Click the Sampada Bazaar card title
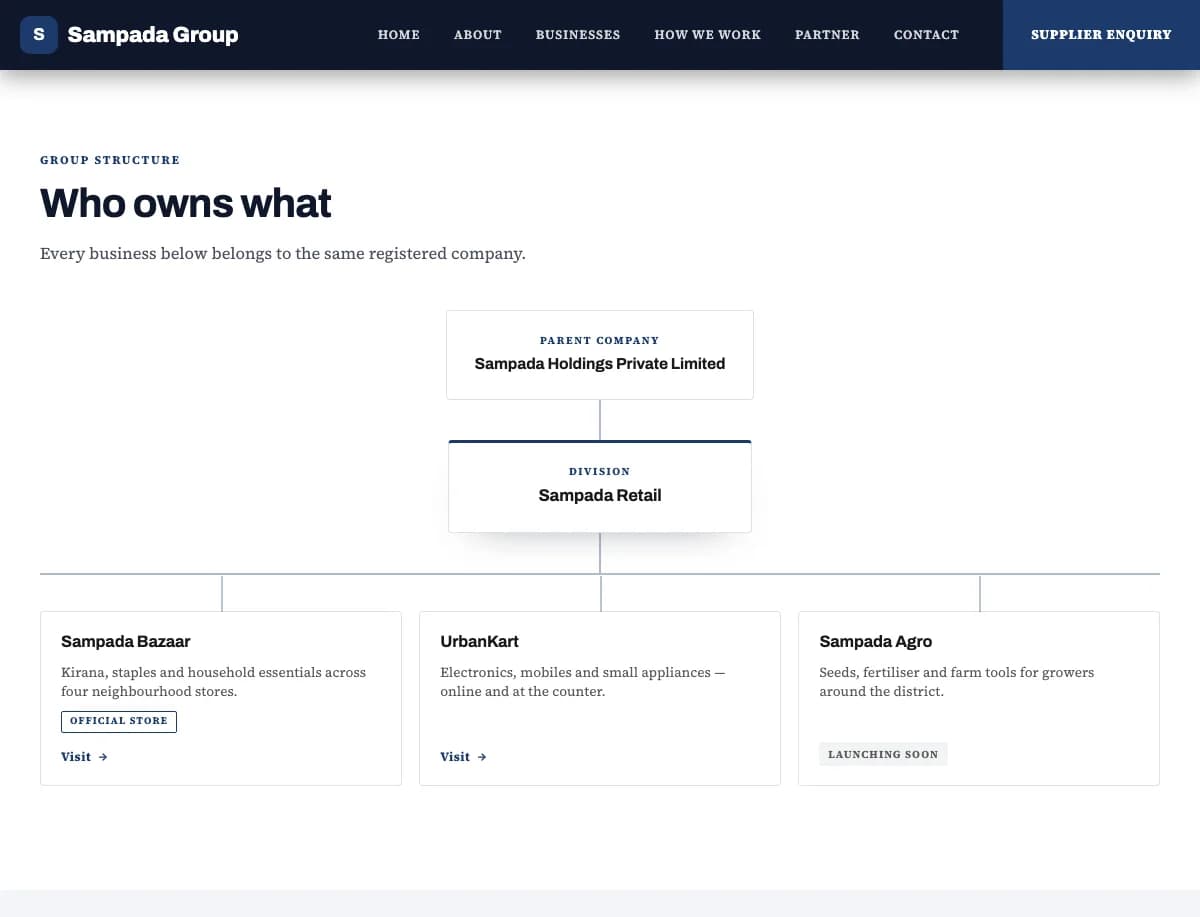The height and width of the screenshot is (917, 1200). [x=126, y=642]
